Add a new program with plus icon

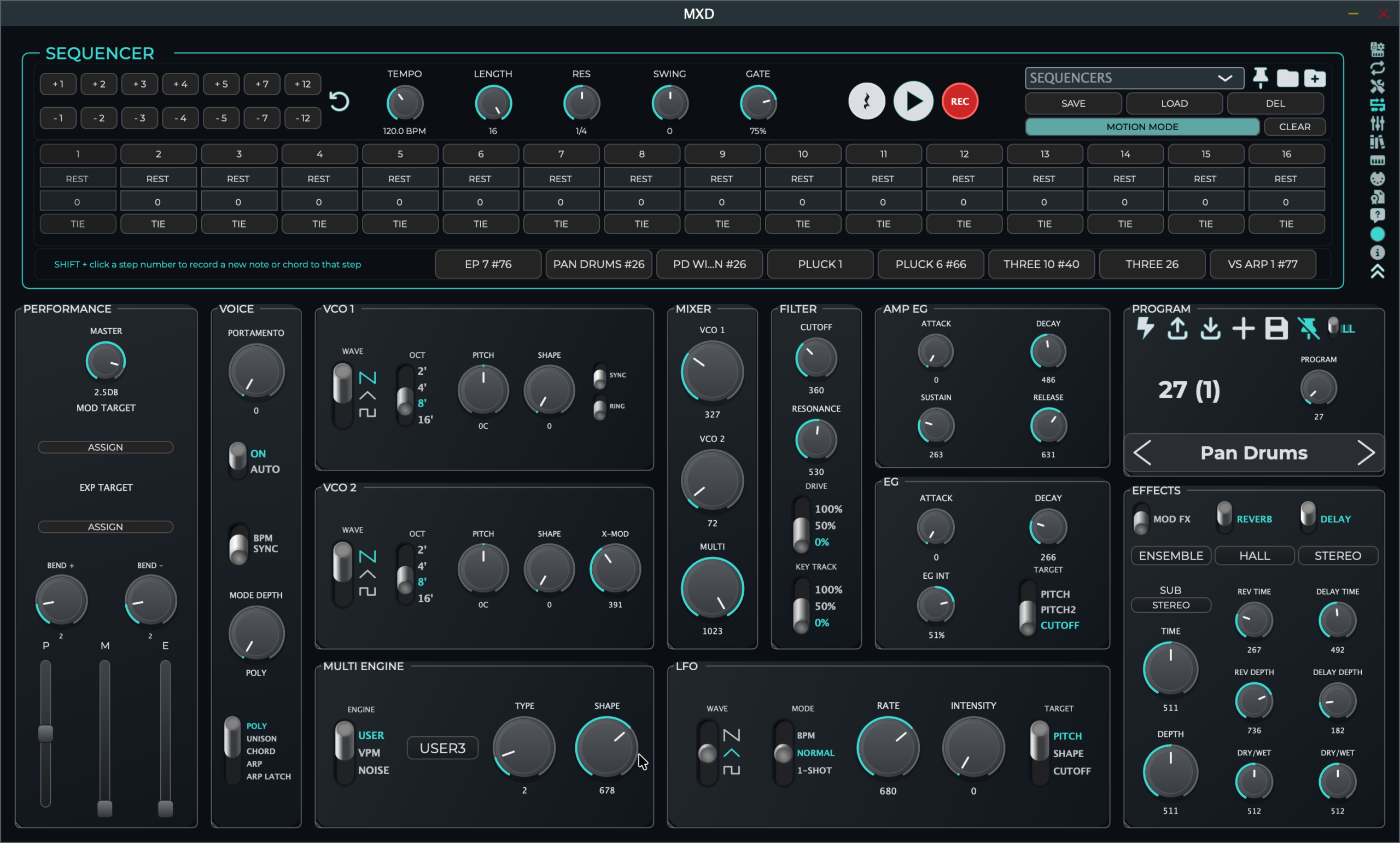coord(1243,328)
